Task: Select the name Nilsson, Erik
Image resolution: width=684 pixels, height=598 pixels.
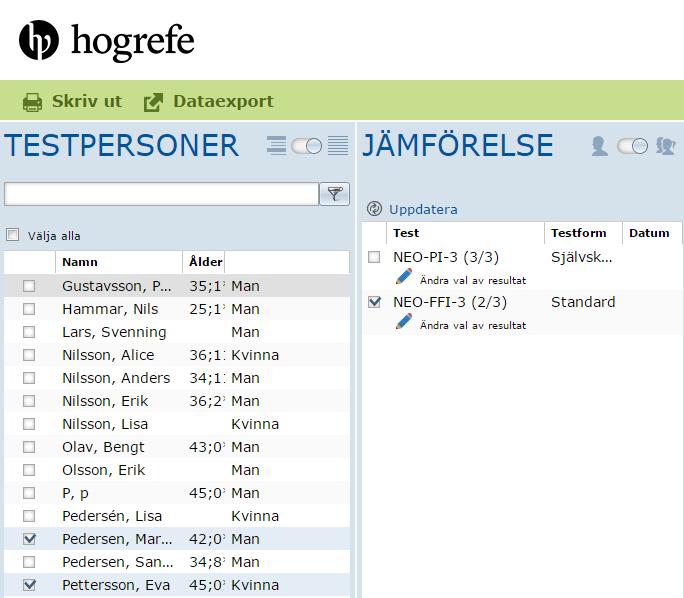Action: point(105,401)
